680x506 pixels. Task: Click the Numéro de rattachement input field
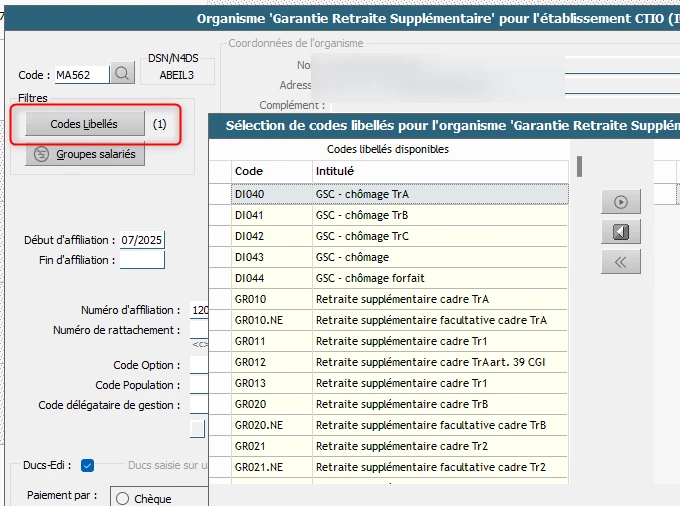[x=199, y=330]
